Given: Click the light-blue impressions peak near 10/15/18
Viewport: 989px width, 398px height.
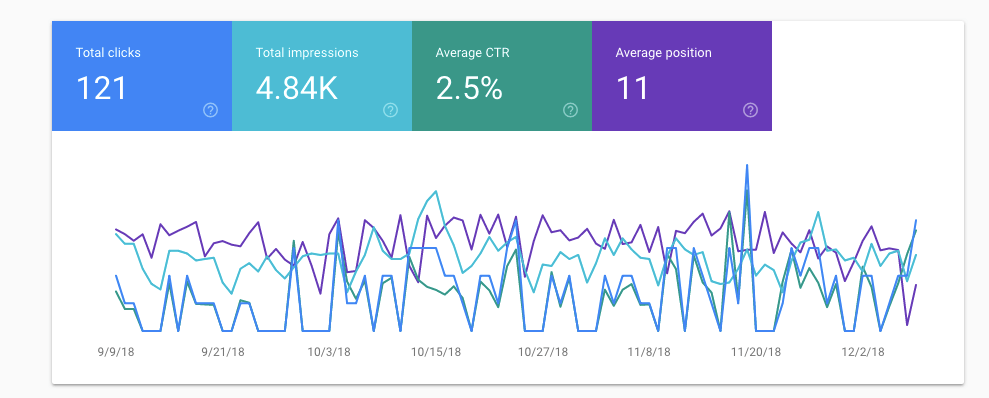Looking at the screenshot, I should pyautogui.click(x=435, y=191).
